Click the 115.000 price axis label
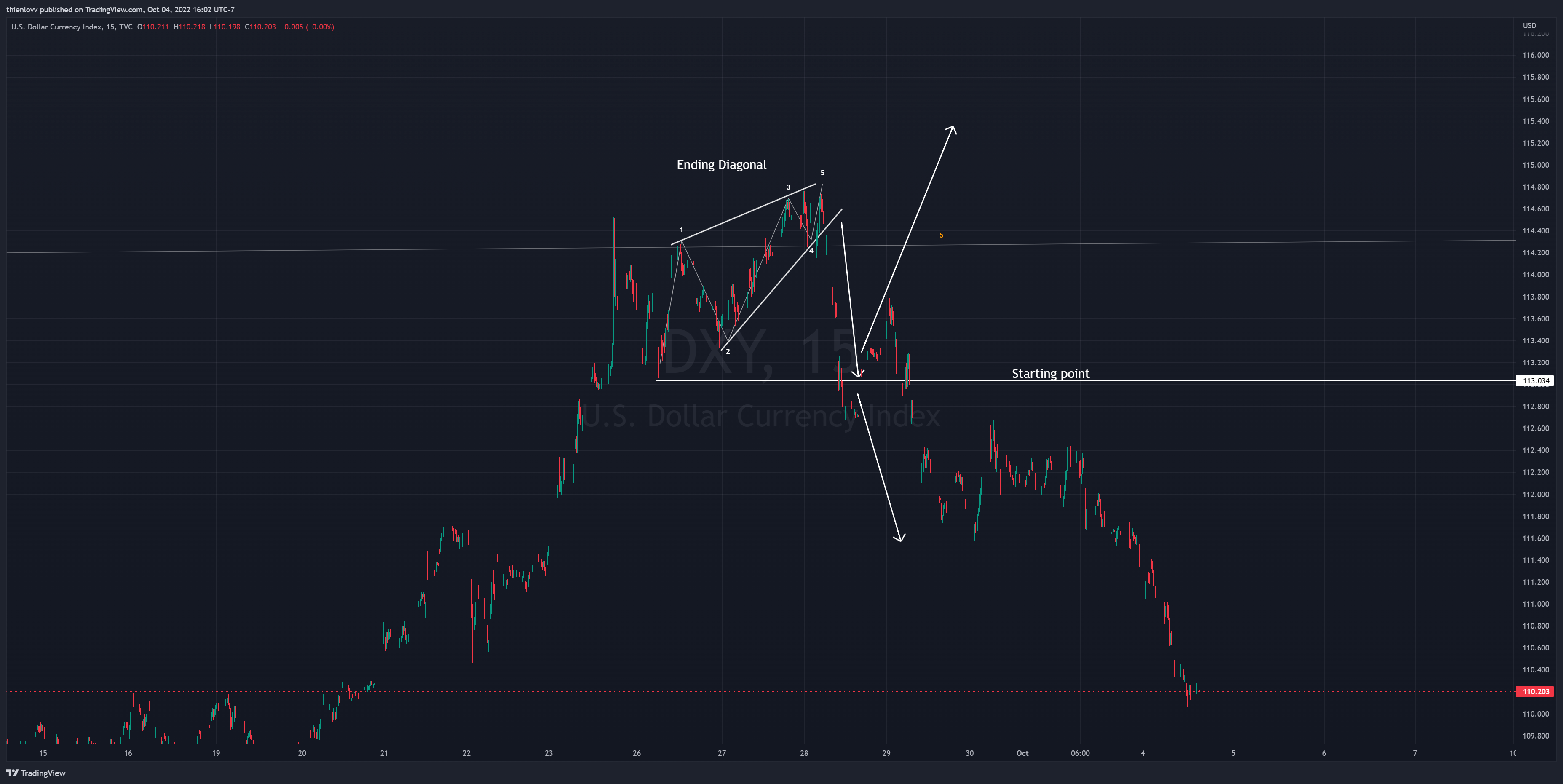Viewport: 1563px width, 784px height. [x=1535, y=165]
